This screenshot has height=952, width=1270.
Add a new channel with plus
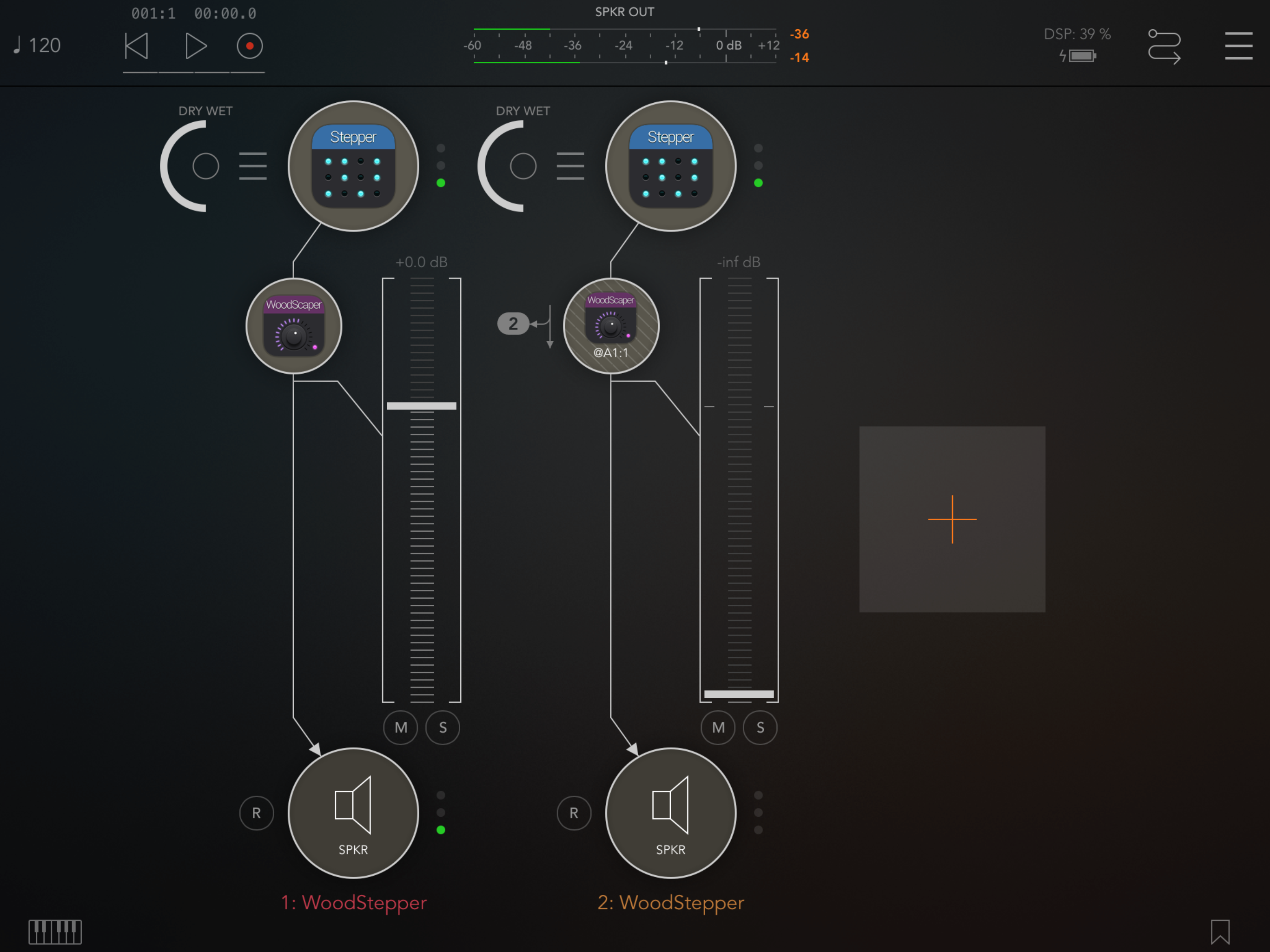pyautogui.click(x=952, y=519)
